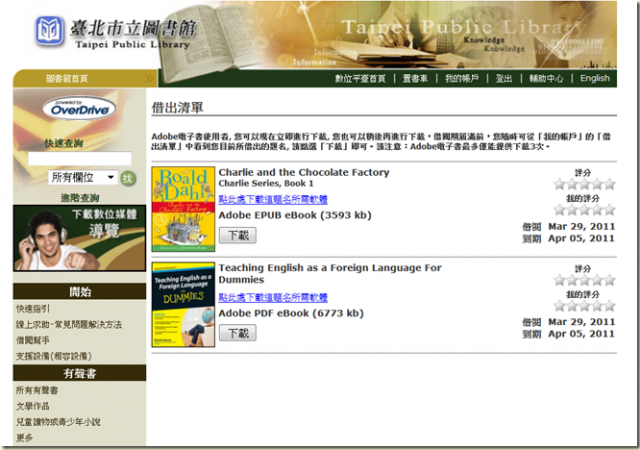Open 我的帳戶 in the navigation bar
Viewport: 640px width, 450px height.
[x=462, y=78]
